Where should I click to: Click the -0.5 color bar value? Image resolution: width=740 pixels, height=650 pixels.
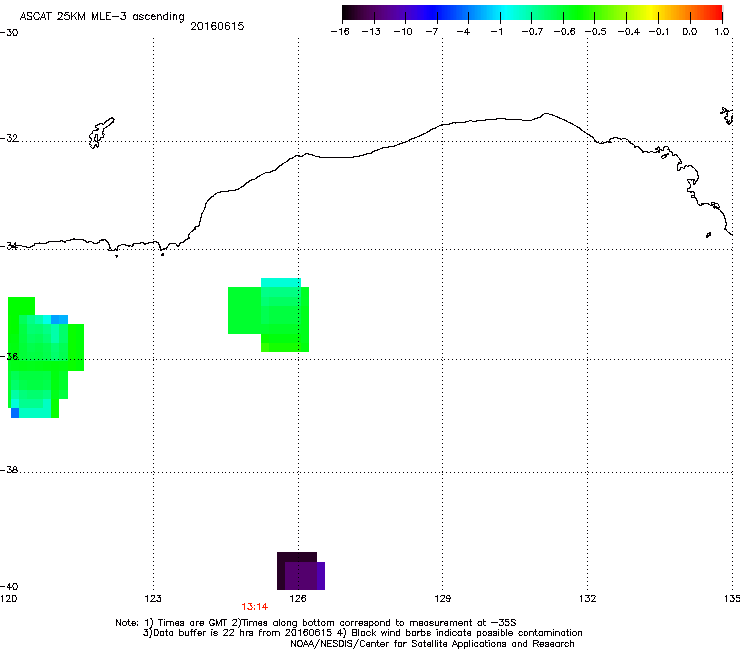pyautogui.click(x=595, y=32)
